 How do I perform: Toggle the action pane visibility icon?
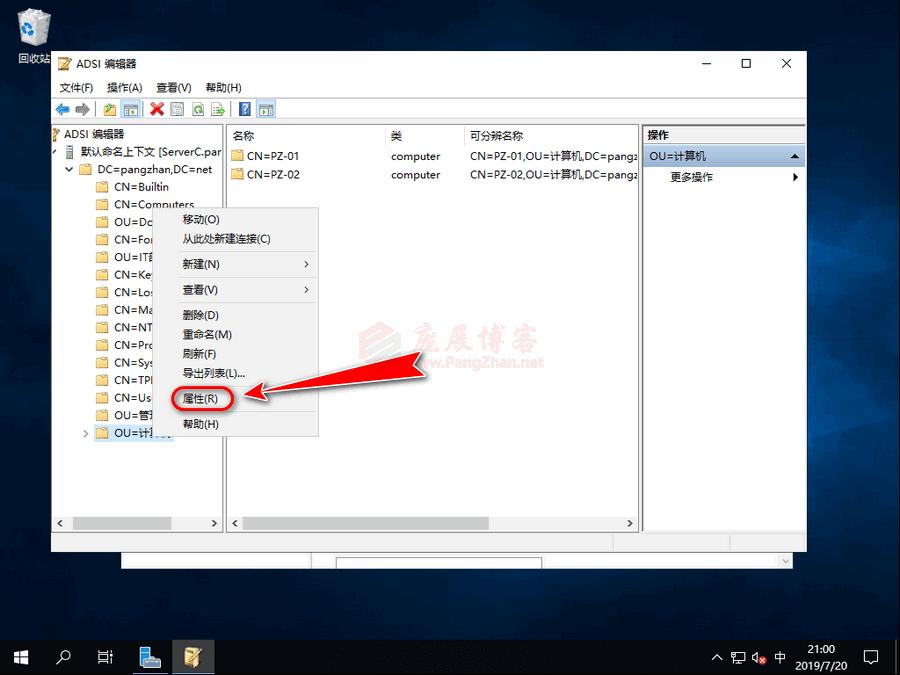[x=265, y=109]
